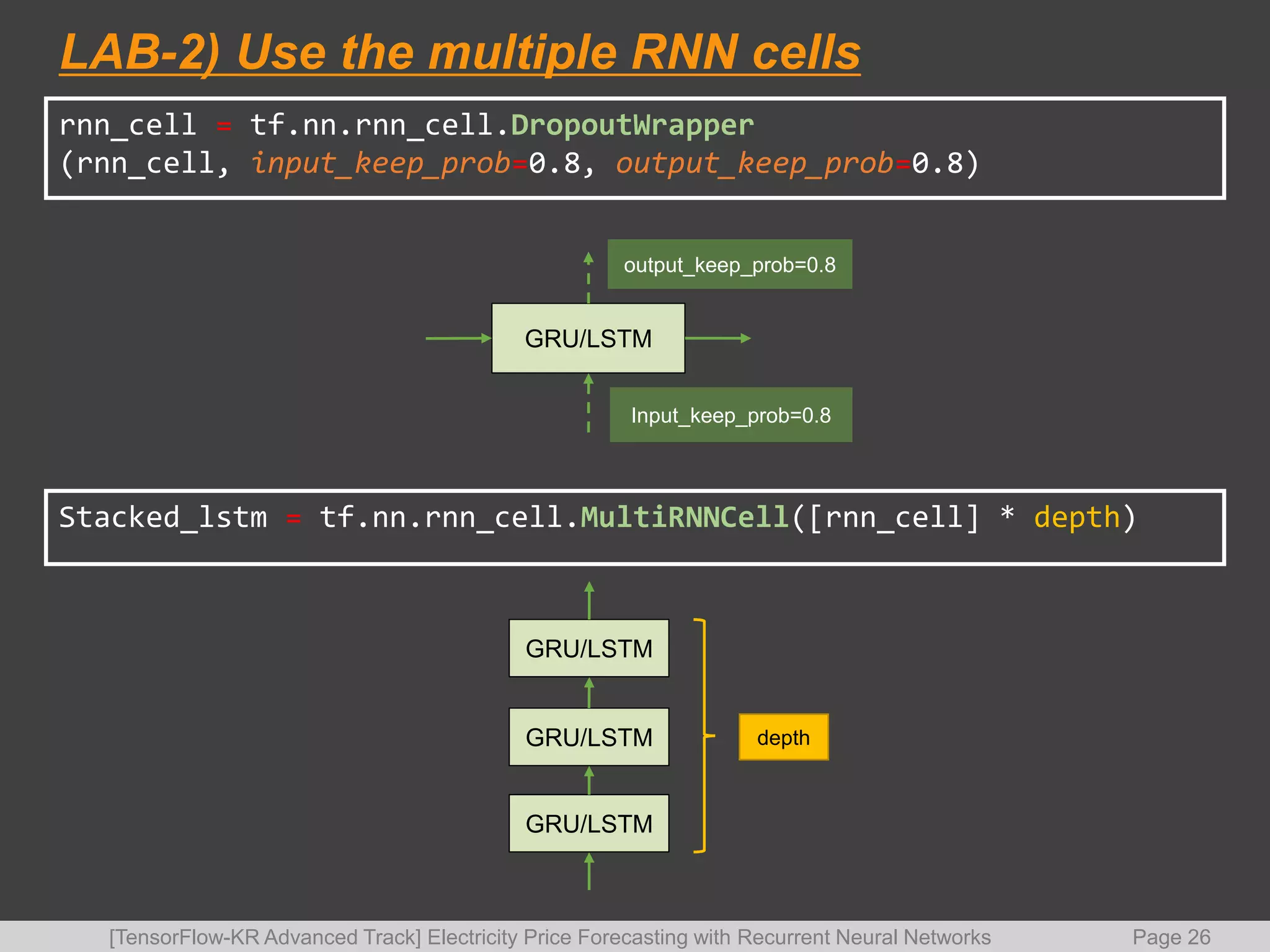Click the yellow 'depth' word in code
Viewport: 1270px width, 952px height.
pos(1077,518)
